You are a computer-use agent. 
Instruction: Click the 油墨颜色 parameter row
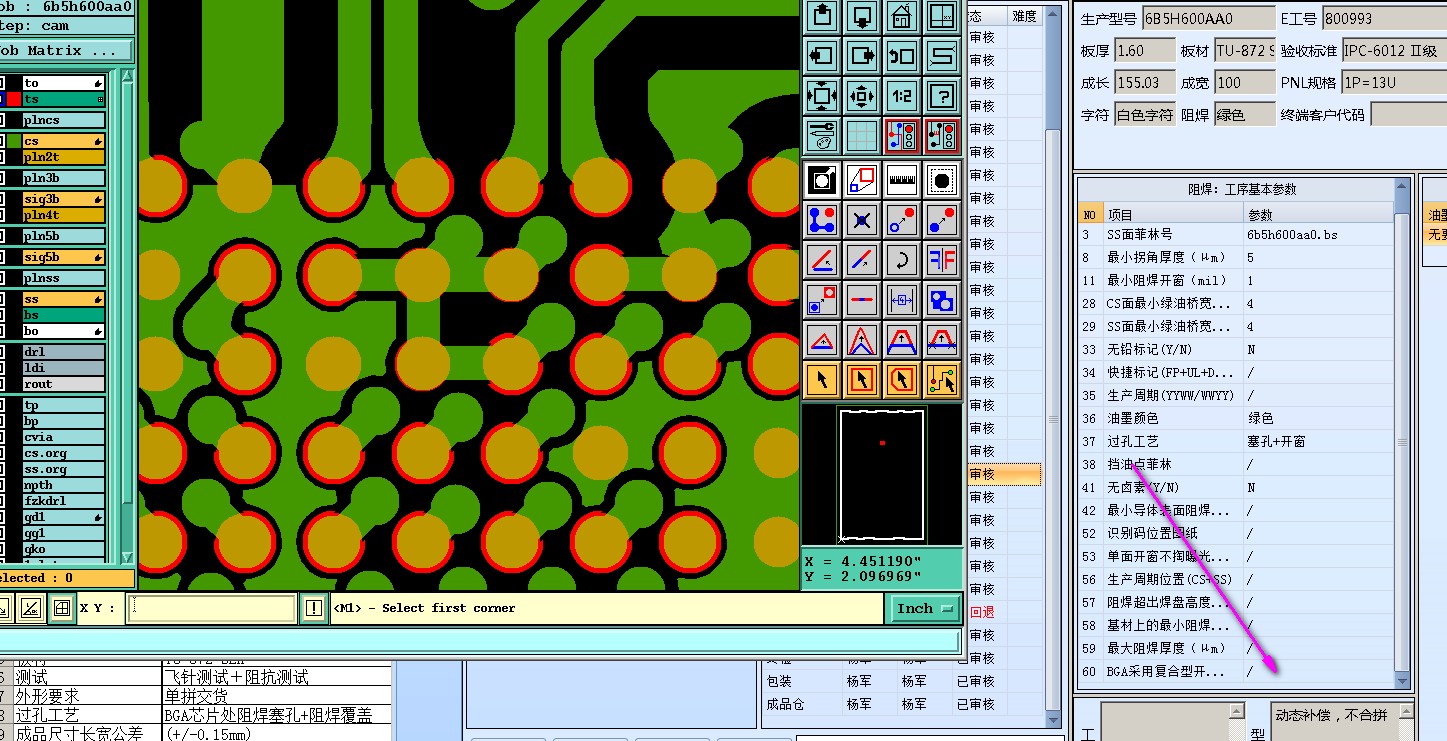1235,418
